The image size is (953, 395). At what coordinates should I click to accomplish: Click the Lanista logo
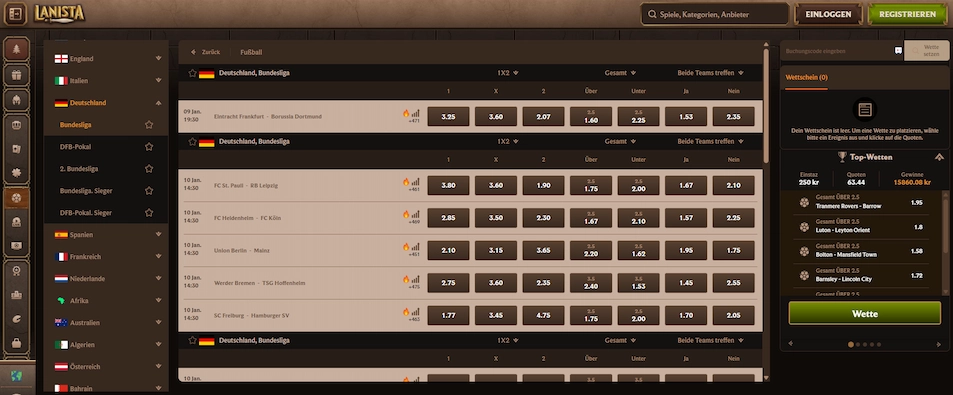pos(59,13)
